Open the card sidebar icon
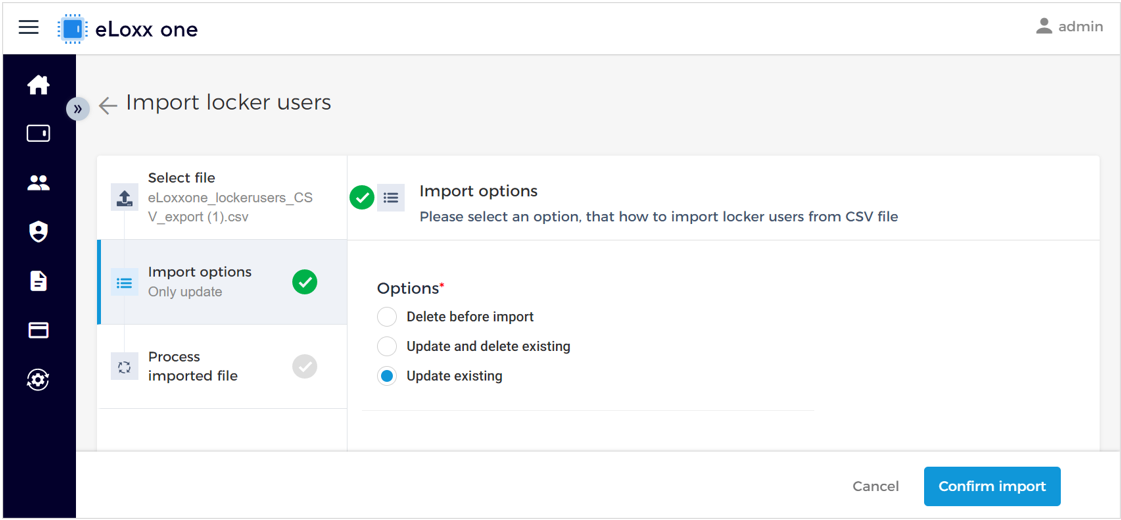 pos(38,330)
